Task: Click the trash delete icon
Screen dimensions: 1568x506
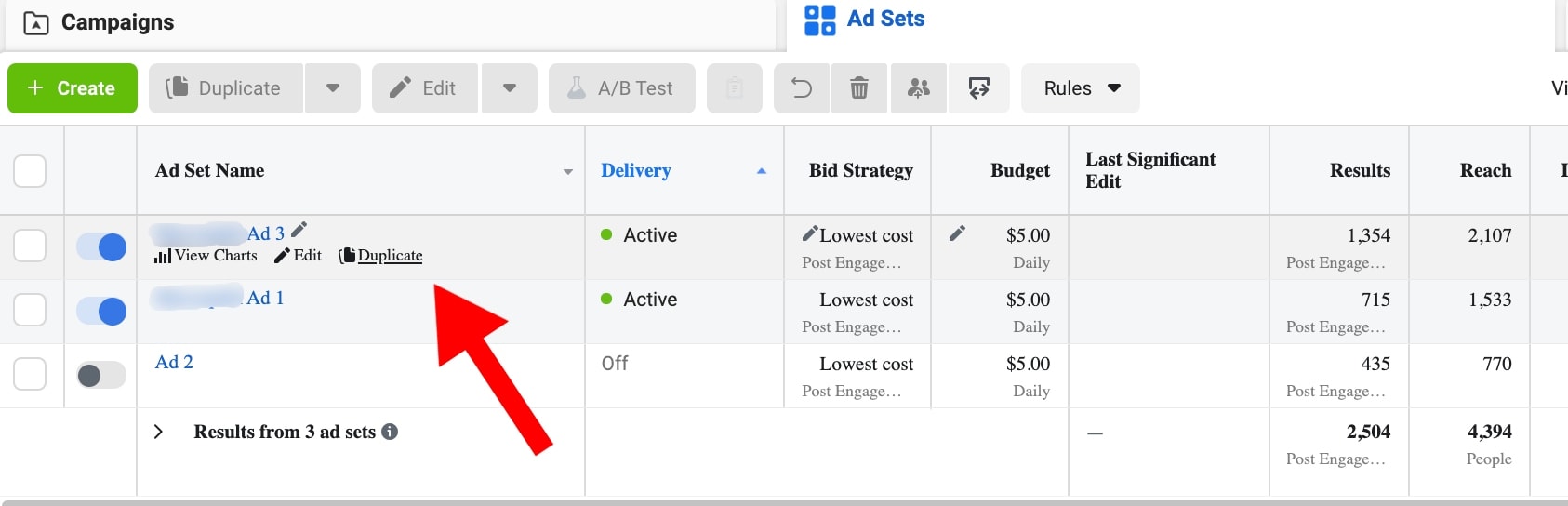Action: 859,88
